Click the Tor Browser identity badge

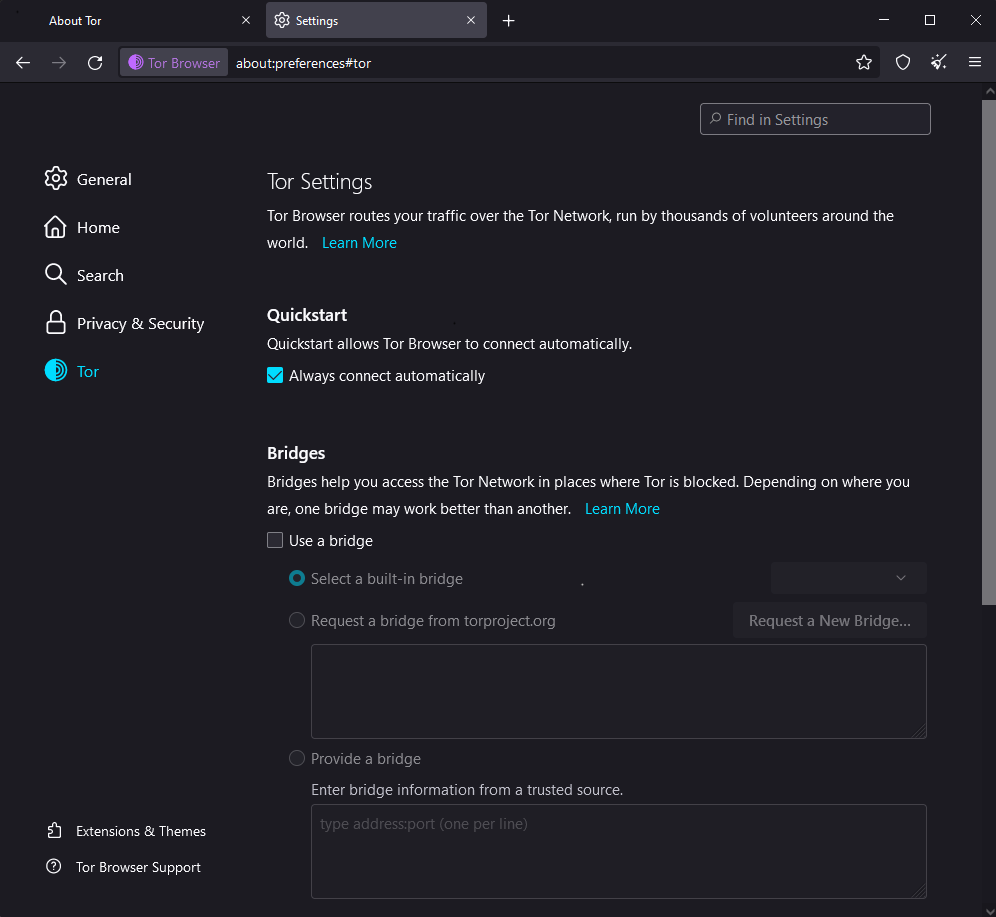(x=174, y=63)
